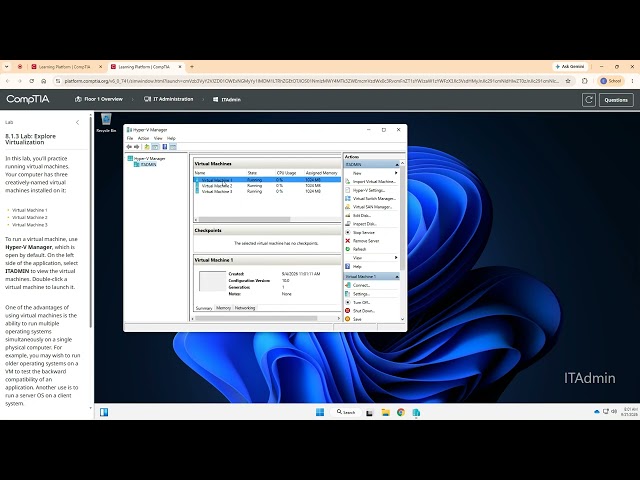
Task: Click the Assigned Memory column header
Action: (x=322, y=173)
